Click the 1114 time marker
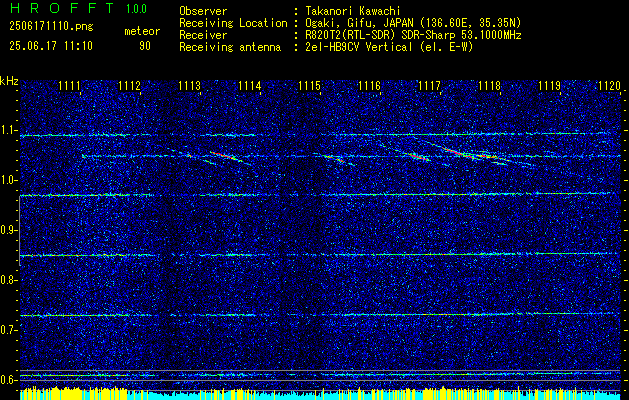Viewport: 629px width, 400px height. coord(249,86)
